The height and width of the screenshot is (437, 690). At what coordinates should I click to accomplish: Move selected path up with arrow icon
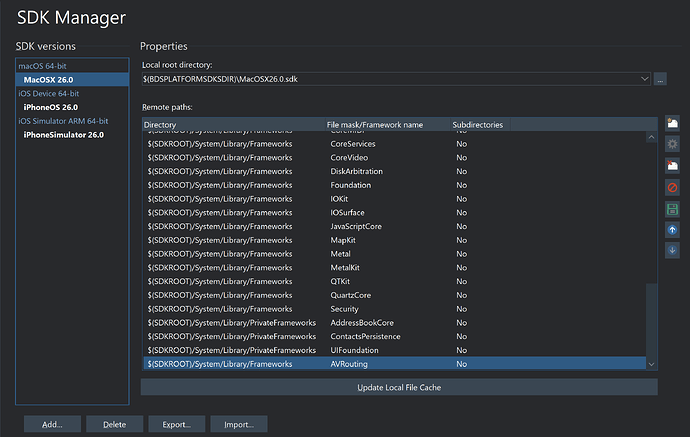pos(672,229)
